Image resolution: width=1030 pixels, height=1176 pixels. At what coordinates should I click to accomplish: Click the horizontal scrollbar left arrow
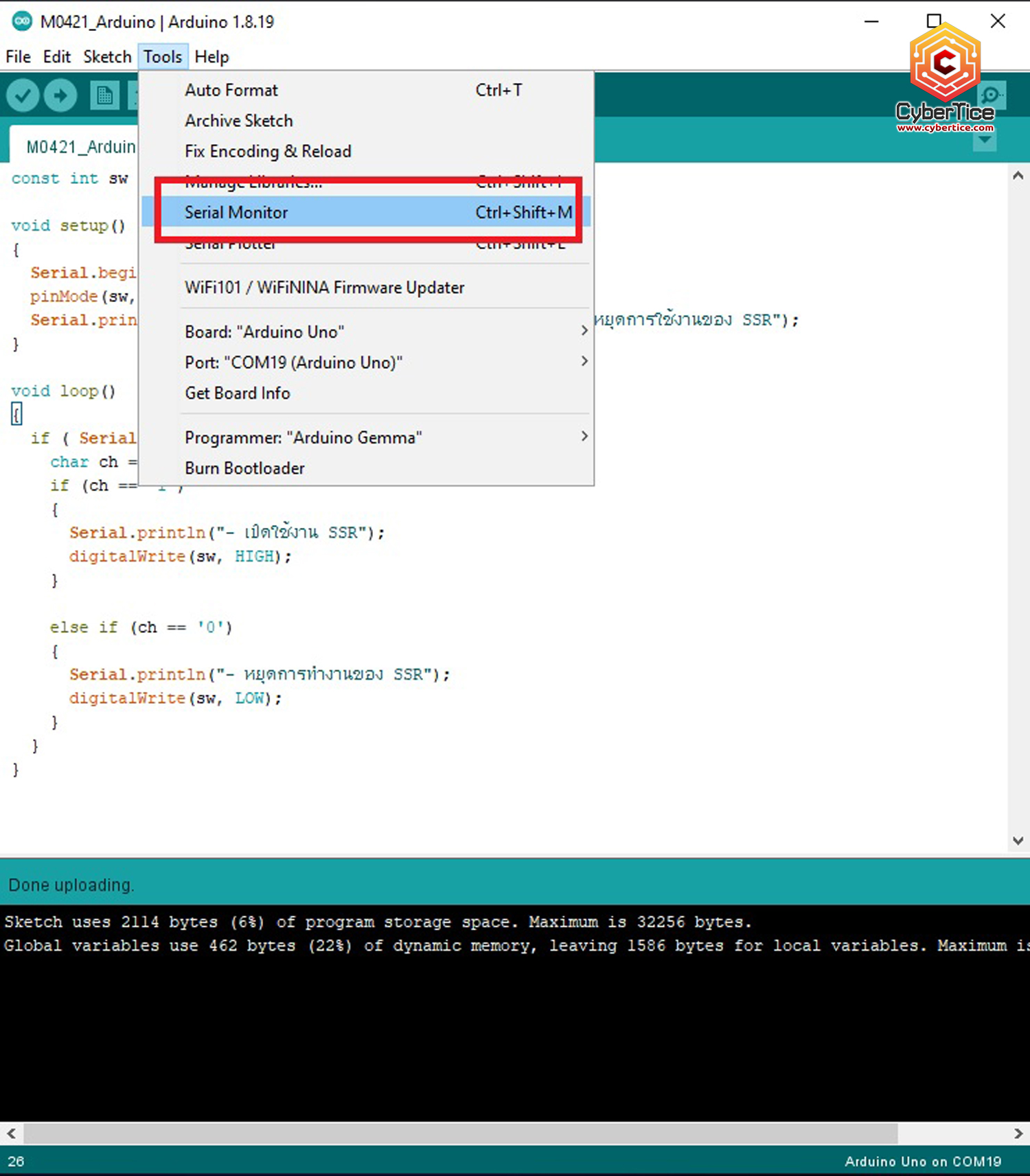pyautogui.click(x=11, y=1133)
